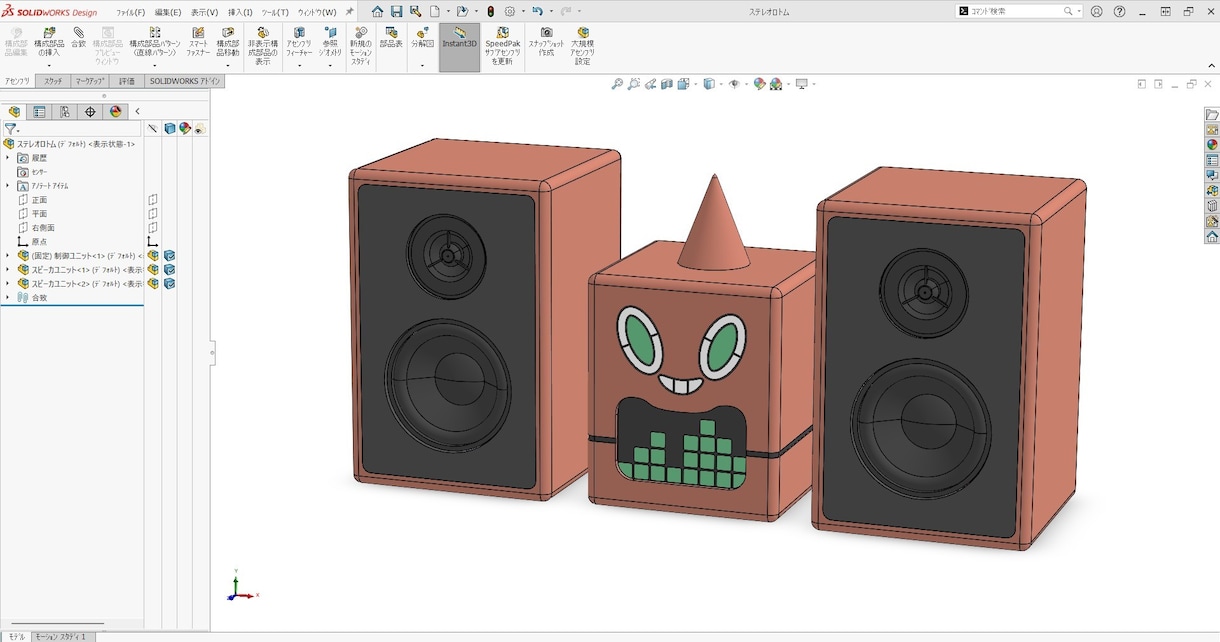Toggle visibility of 正面 plane in display pane

pos(153,200)
